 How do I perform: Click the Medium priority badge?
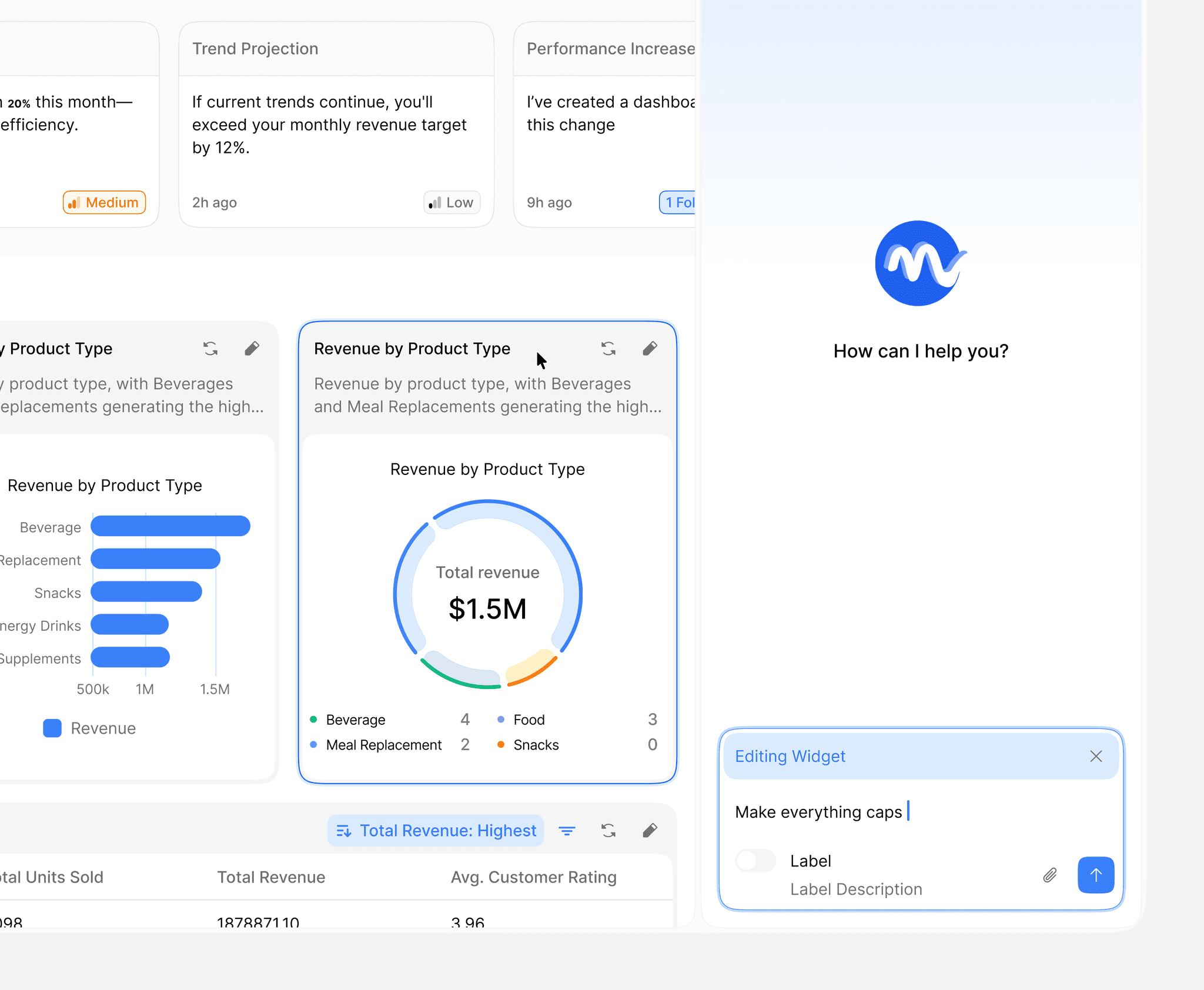(x=104, y=203)
